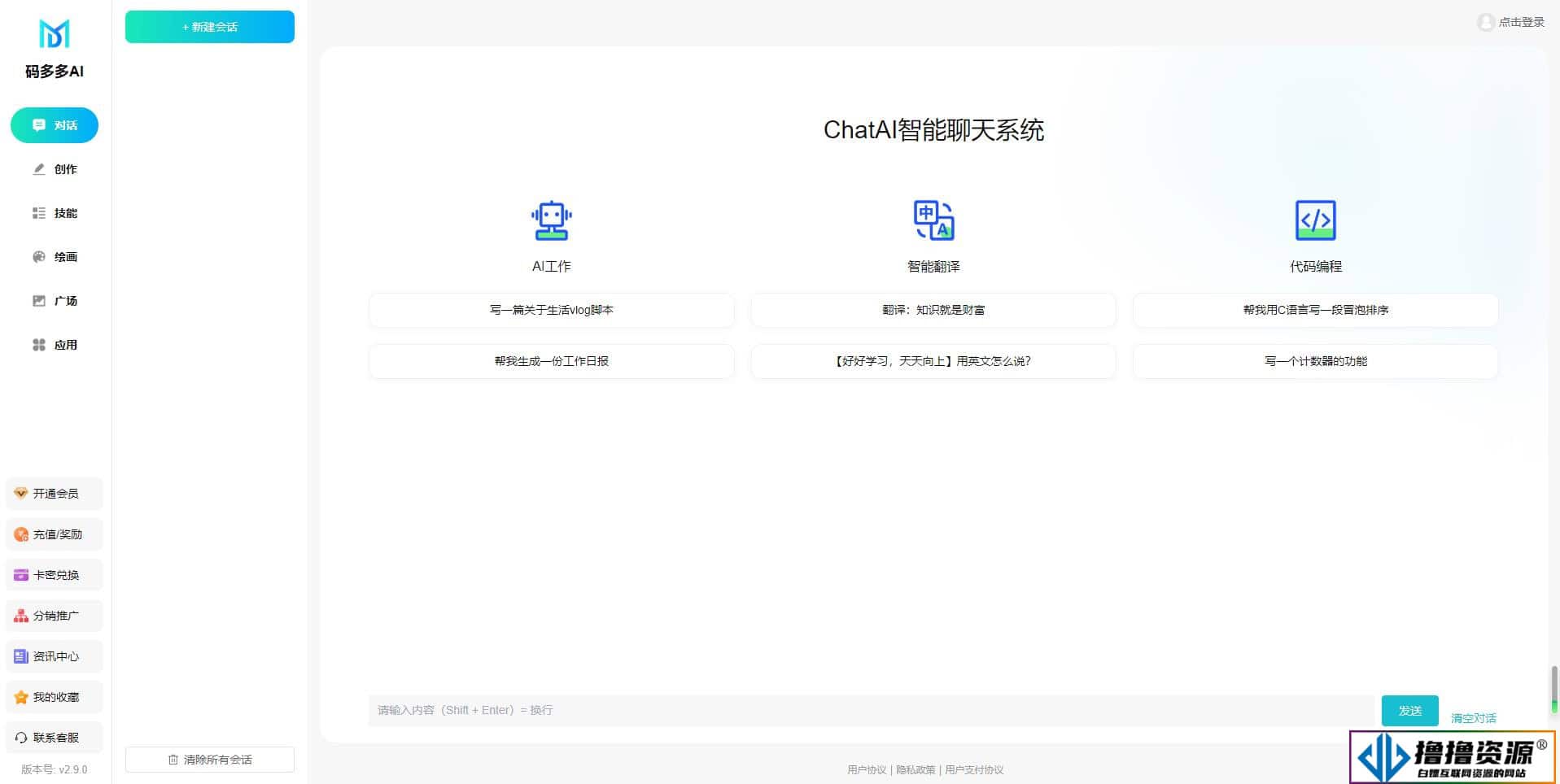Click the grid icon beside 应用
The image size is (1560, 784).
[39, 345]
